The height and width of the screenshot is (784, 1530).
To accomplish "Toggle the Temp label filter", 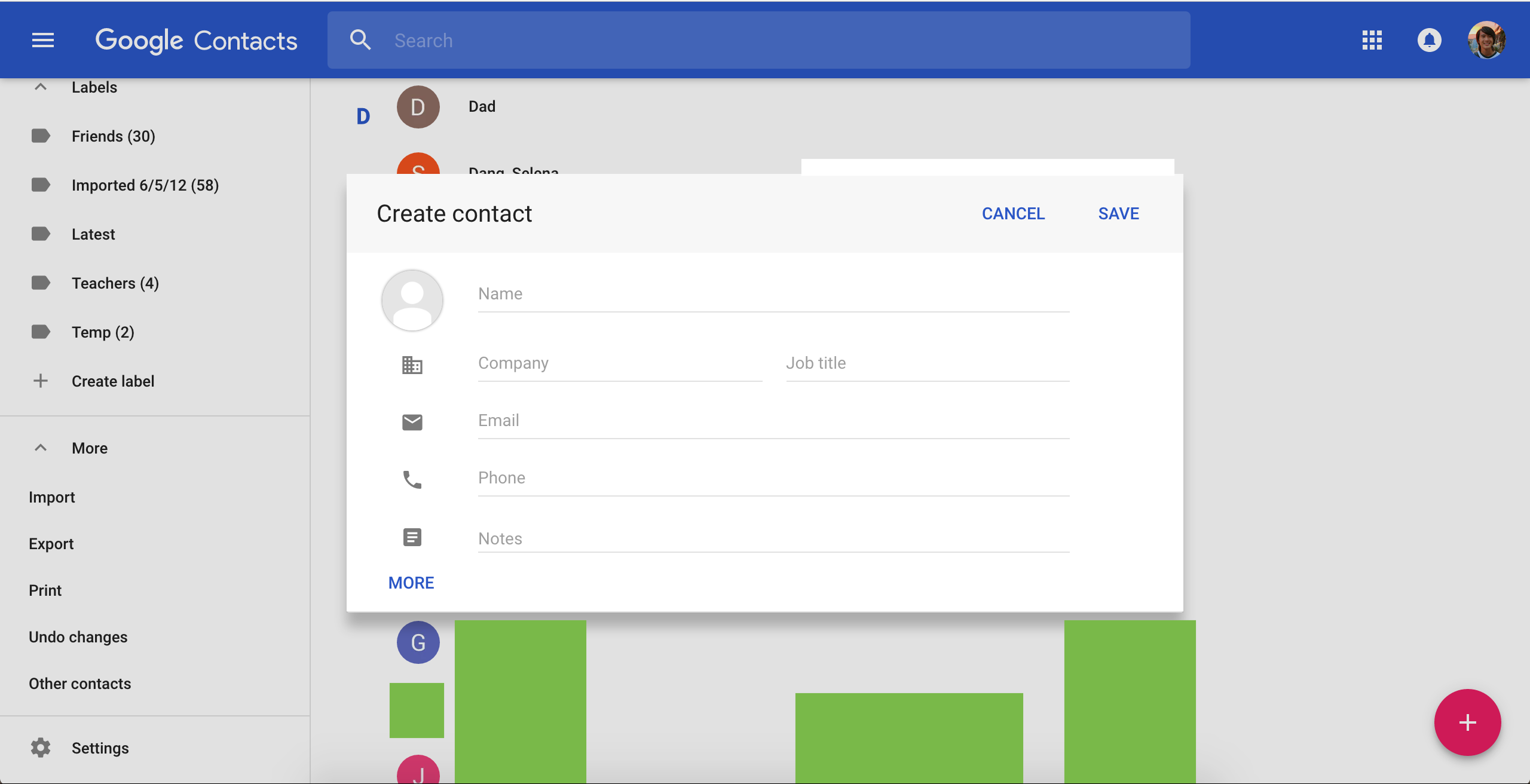I will click(x=103, y=331).
